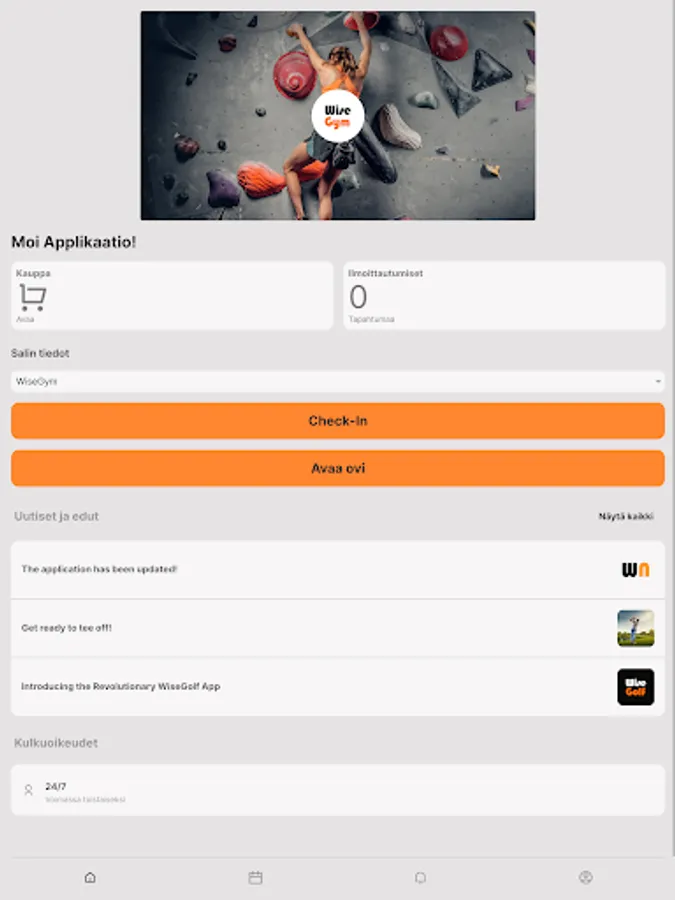Image resolution: width=675 pixels, height=900 pixels.
Task: Open the 'Get ready to tee off!' news
Action: click(x=338, y=628)
